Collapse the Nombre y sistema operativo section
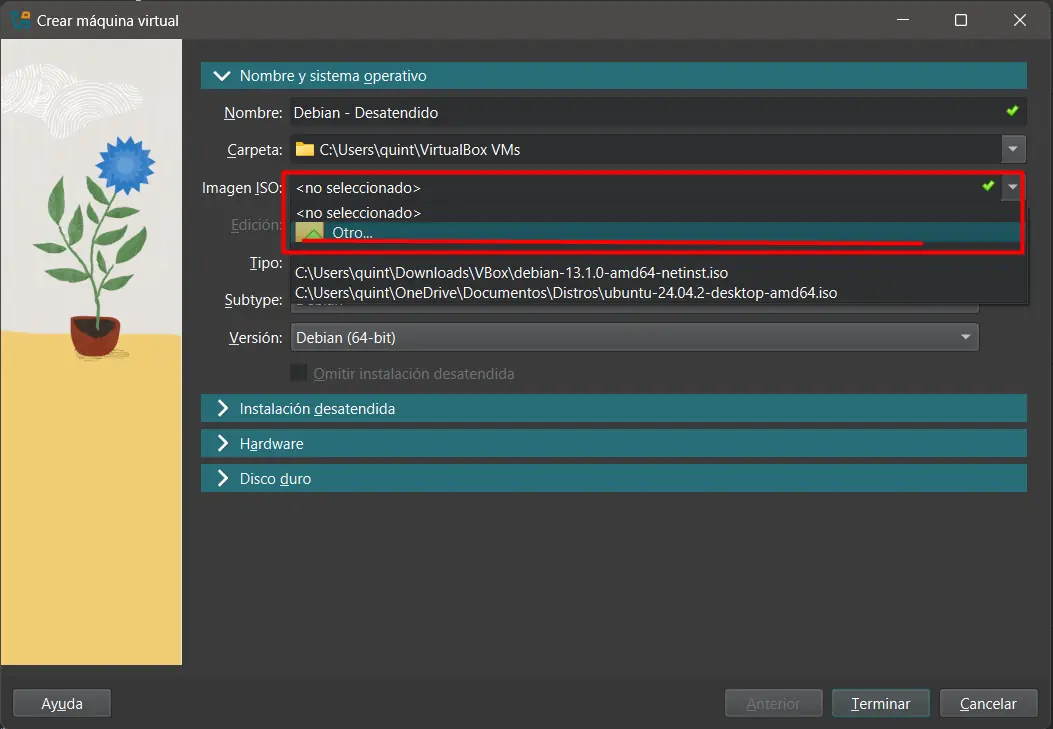Screen dimensions: 1053x729 [x=221, y=76]
